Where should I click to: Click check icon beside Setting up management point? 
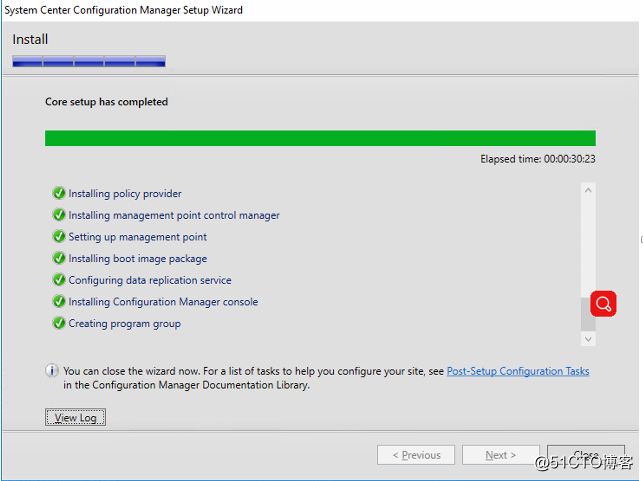59,236
